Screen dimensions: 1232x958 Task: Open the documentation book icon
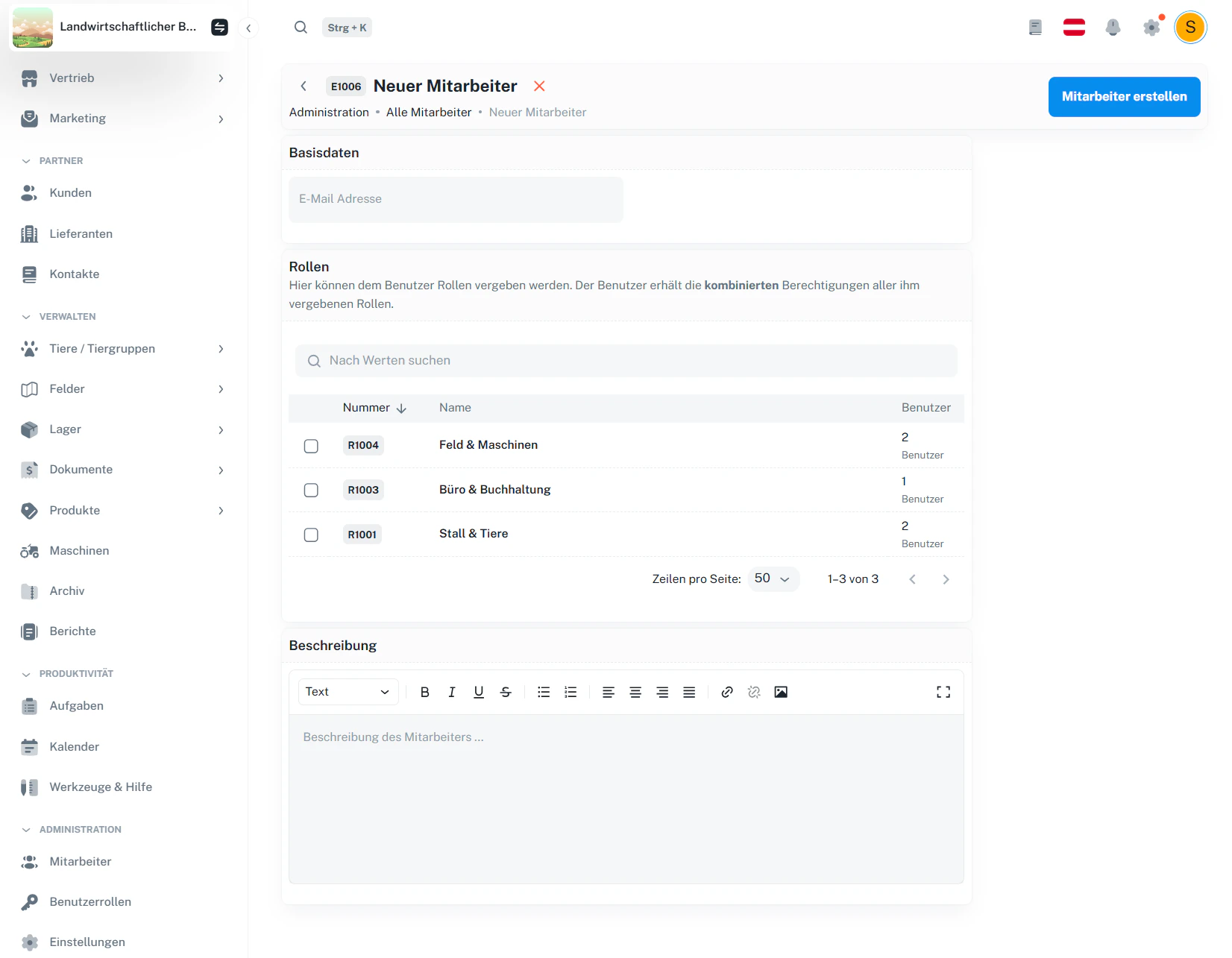click(x=1035, y=28)
